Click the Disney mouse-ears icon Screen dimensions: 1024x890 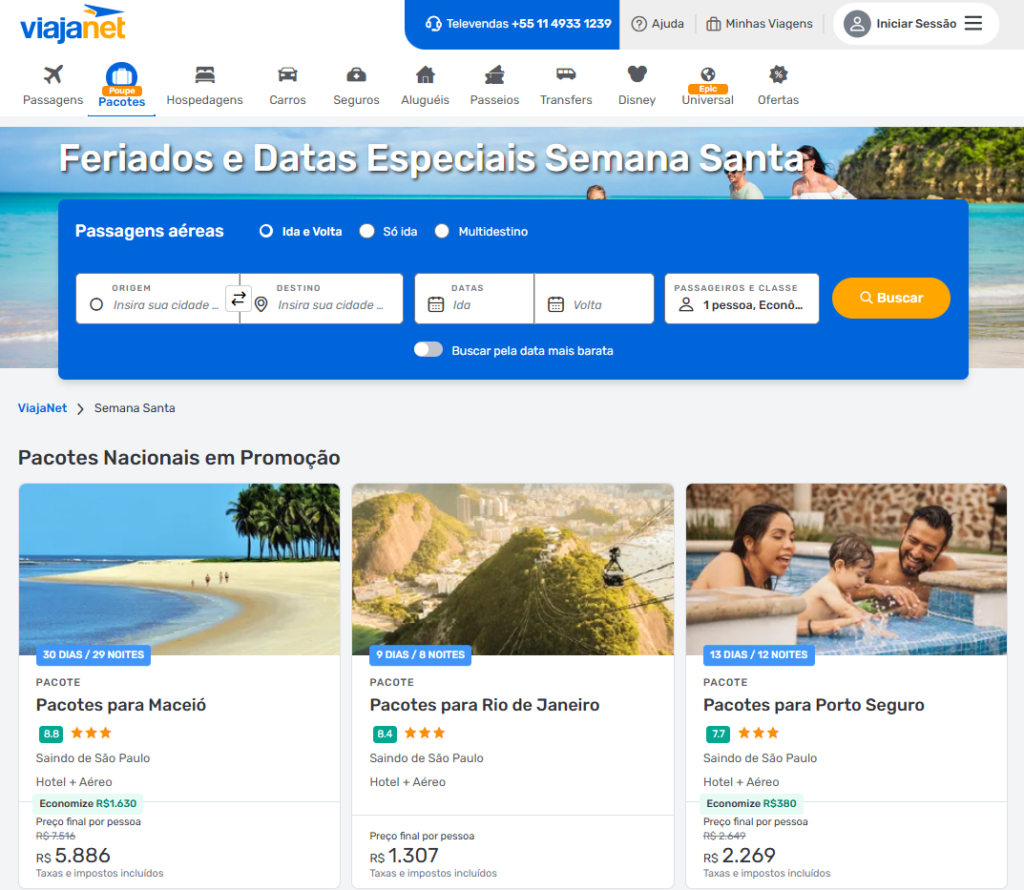tap(637, 75)
